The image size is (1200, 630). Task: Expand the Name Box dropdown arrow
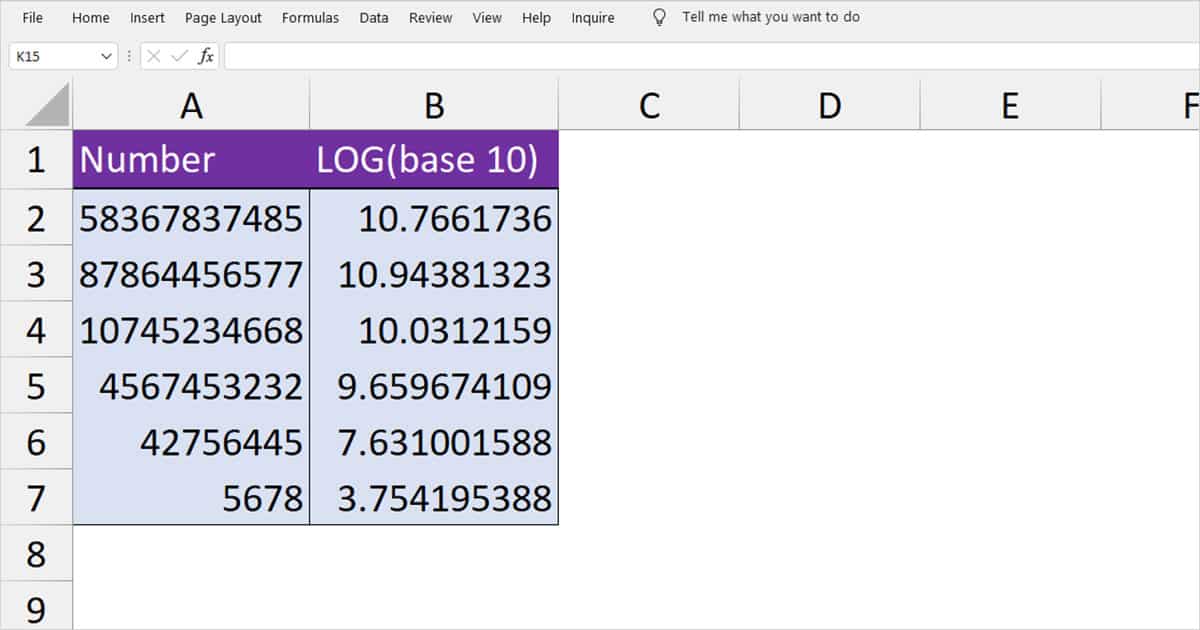[x=108, y=57]
